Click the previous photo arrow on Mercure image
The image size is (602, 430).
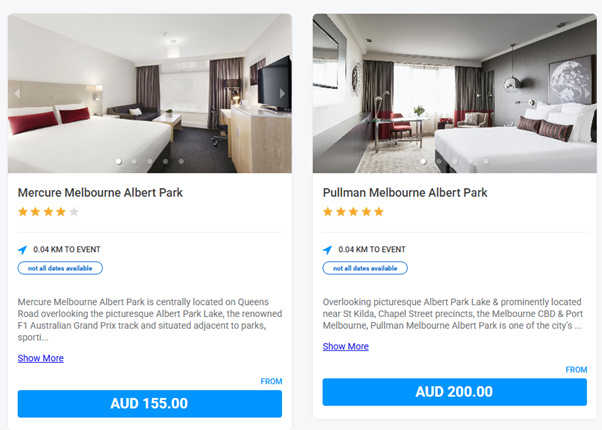[x=17, y=94]
